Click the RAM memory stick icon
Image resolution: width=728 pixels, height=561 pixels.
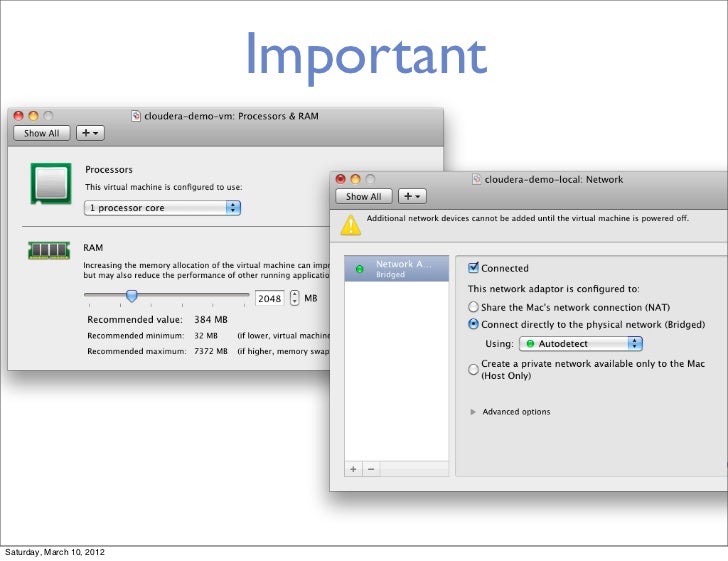(x=49, y=250)
